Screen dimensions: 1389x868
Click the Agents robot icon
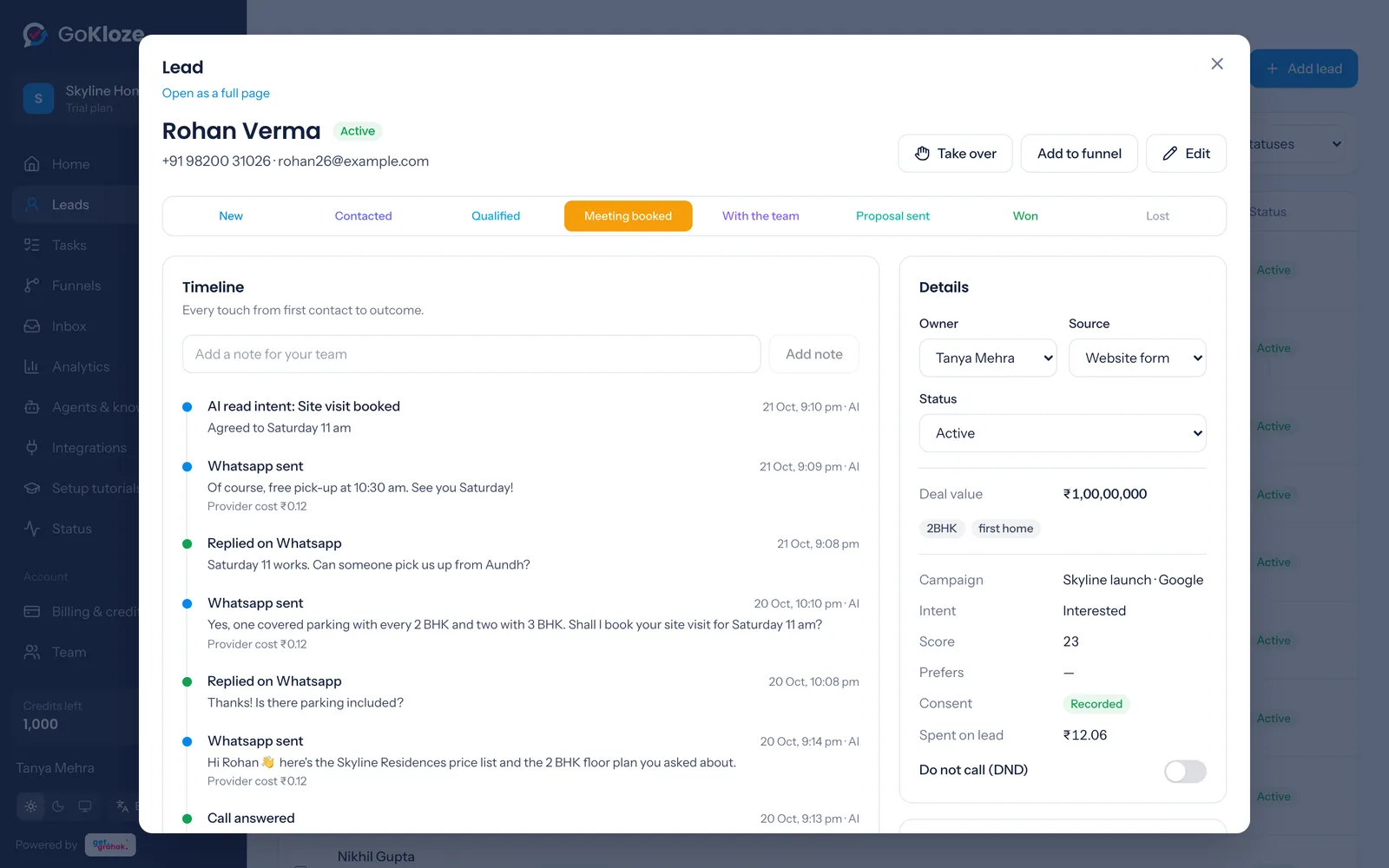(32, 407)
